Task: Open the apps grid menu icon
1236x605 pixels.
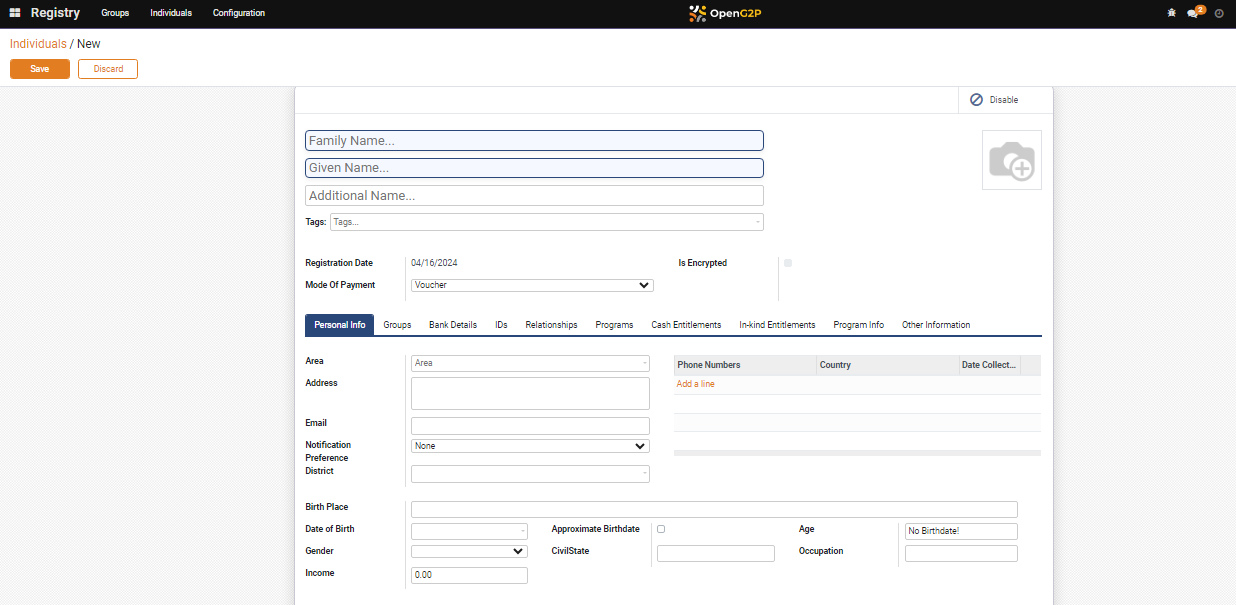Action: click(15, 13)
